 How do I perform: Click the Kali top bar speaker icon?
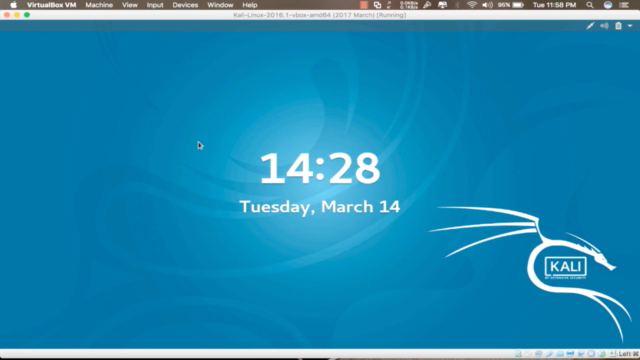click(x=604, y=26)
